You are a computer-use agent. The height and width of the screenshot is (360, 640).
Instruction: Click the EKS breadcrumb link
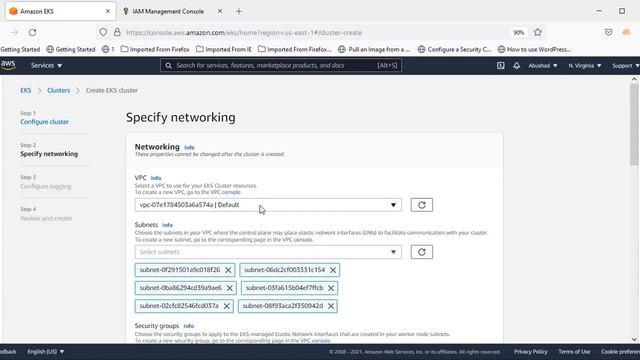click(x=26, y=90)
